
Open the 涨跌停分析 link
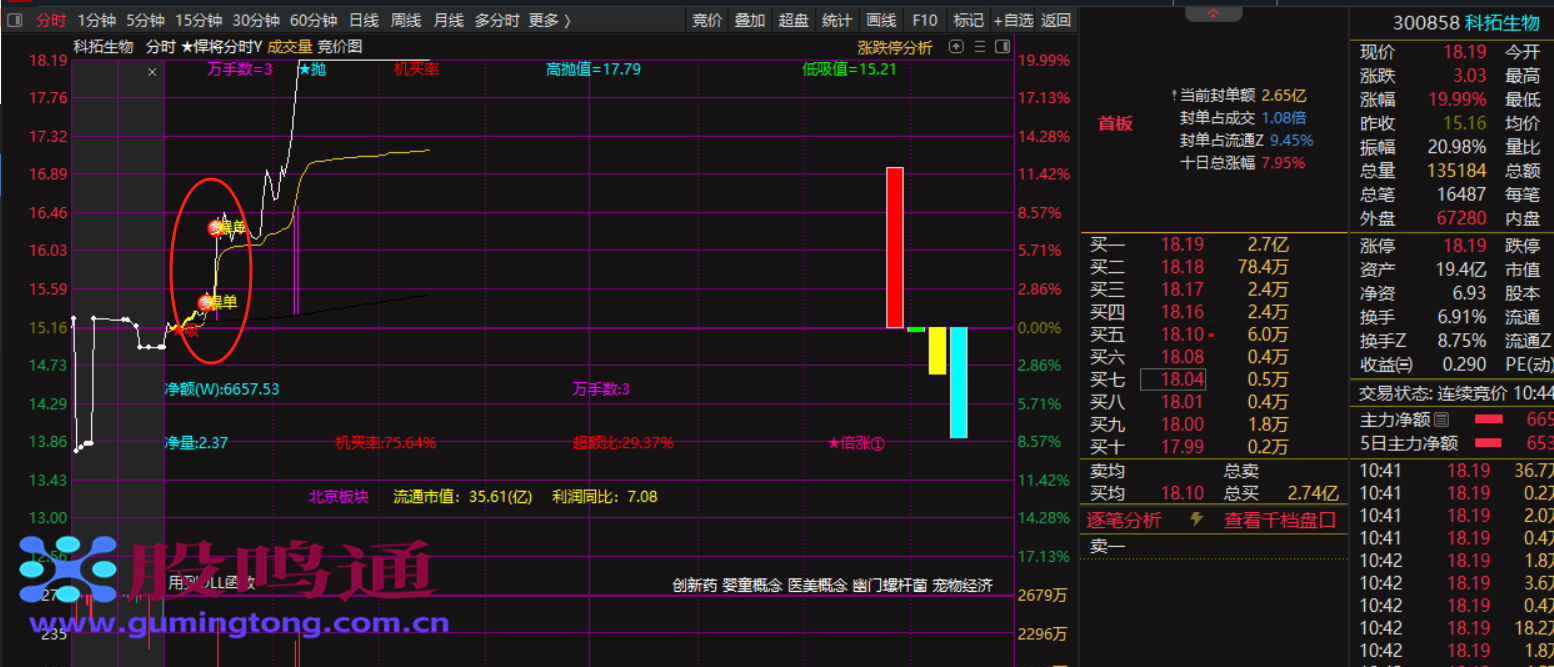(894, 47)
